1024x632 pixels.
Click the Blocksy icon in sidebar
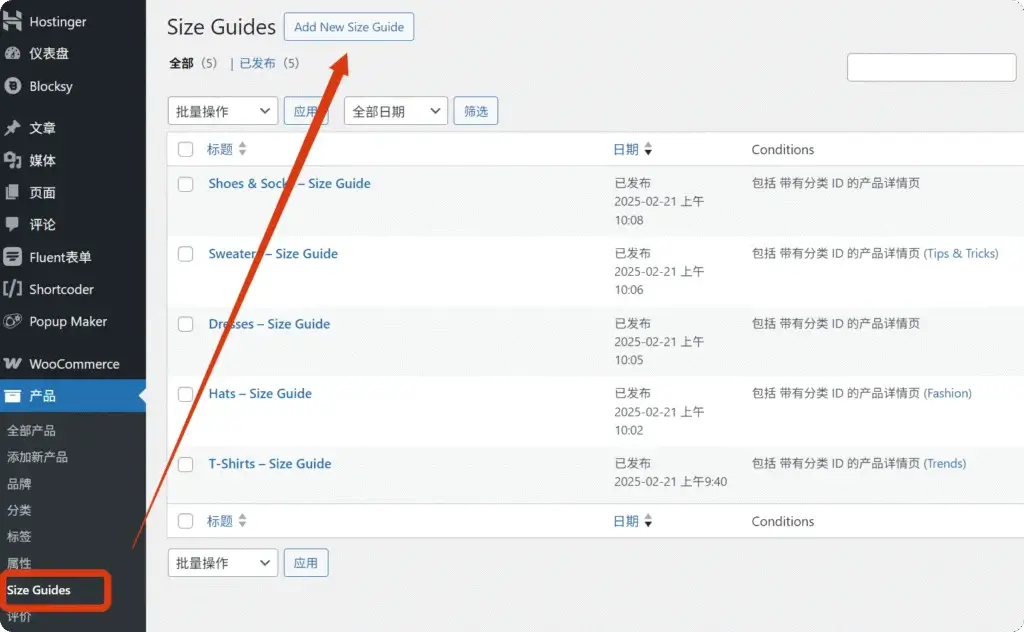coord(13,86)
